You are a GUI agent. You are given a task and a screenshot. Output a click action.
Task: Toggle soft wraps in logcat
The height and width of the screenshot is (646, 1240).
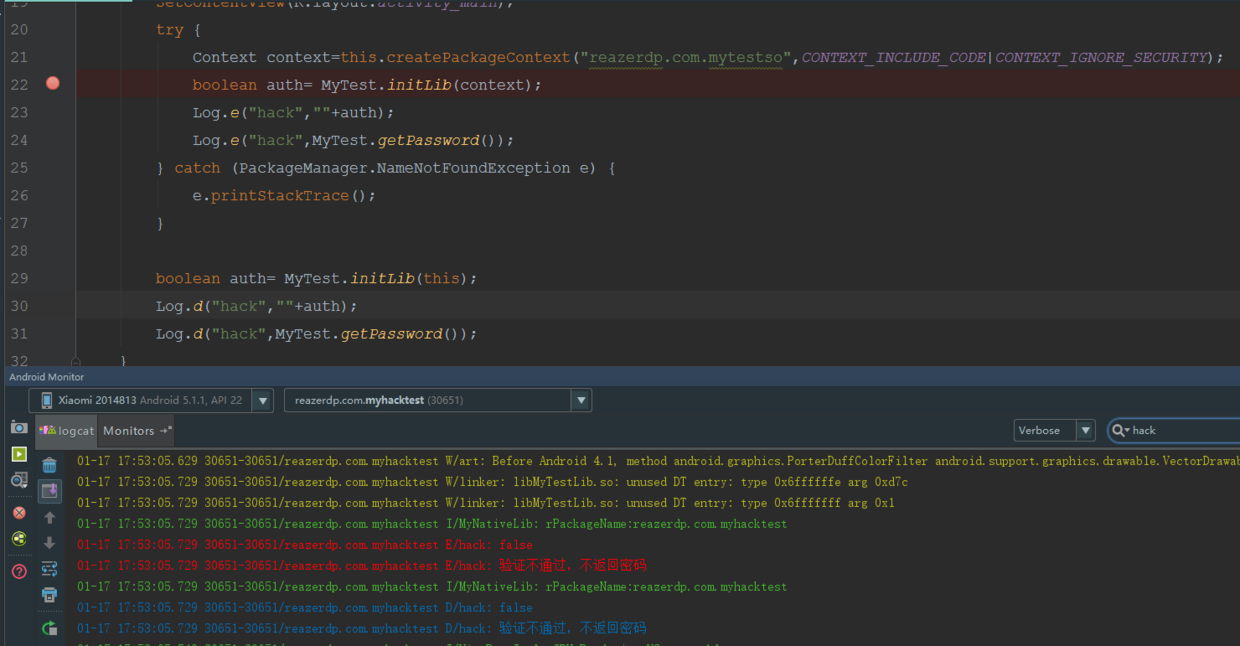[49, 569]
